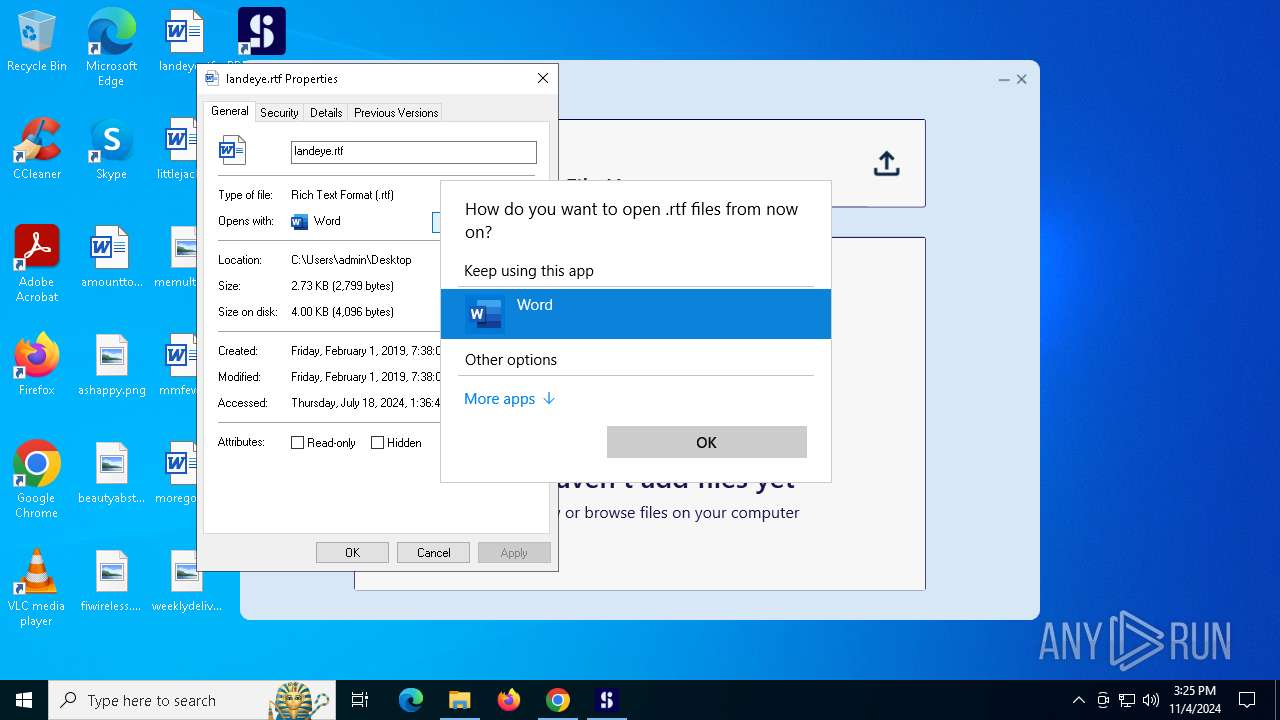
Task: Click the disabled Apply button in Properties
Action: (x=514, y=553)
